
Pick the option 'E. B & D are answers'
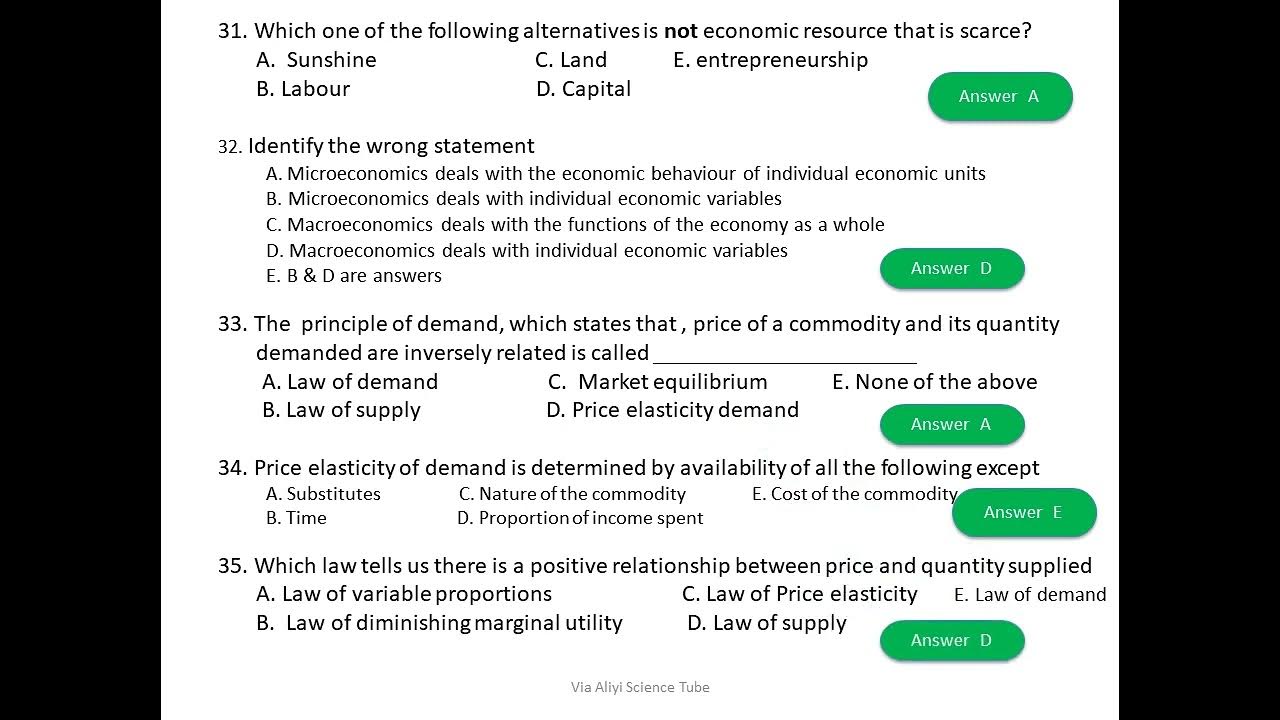(x=354, y=276)
